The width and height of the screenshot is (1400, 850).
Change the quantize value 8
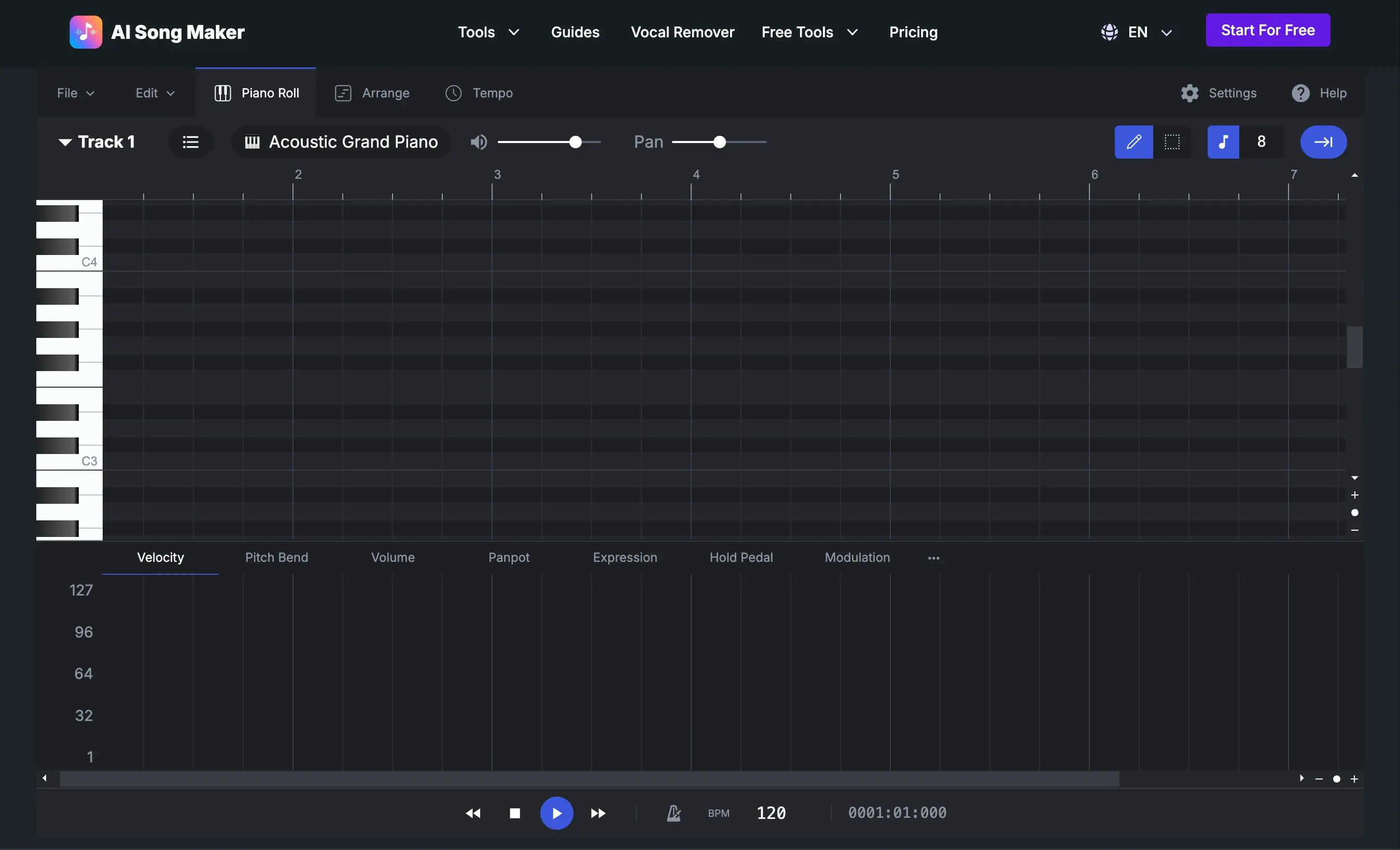coord(1261,142)
